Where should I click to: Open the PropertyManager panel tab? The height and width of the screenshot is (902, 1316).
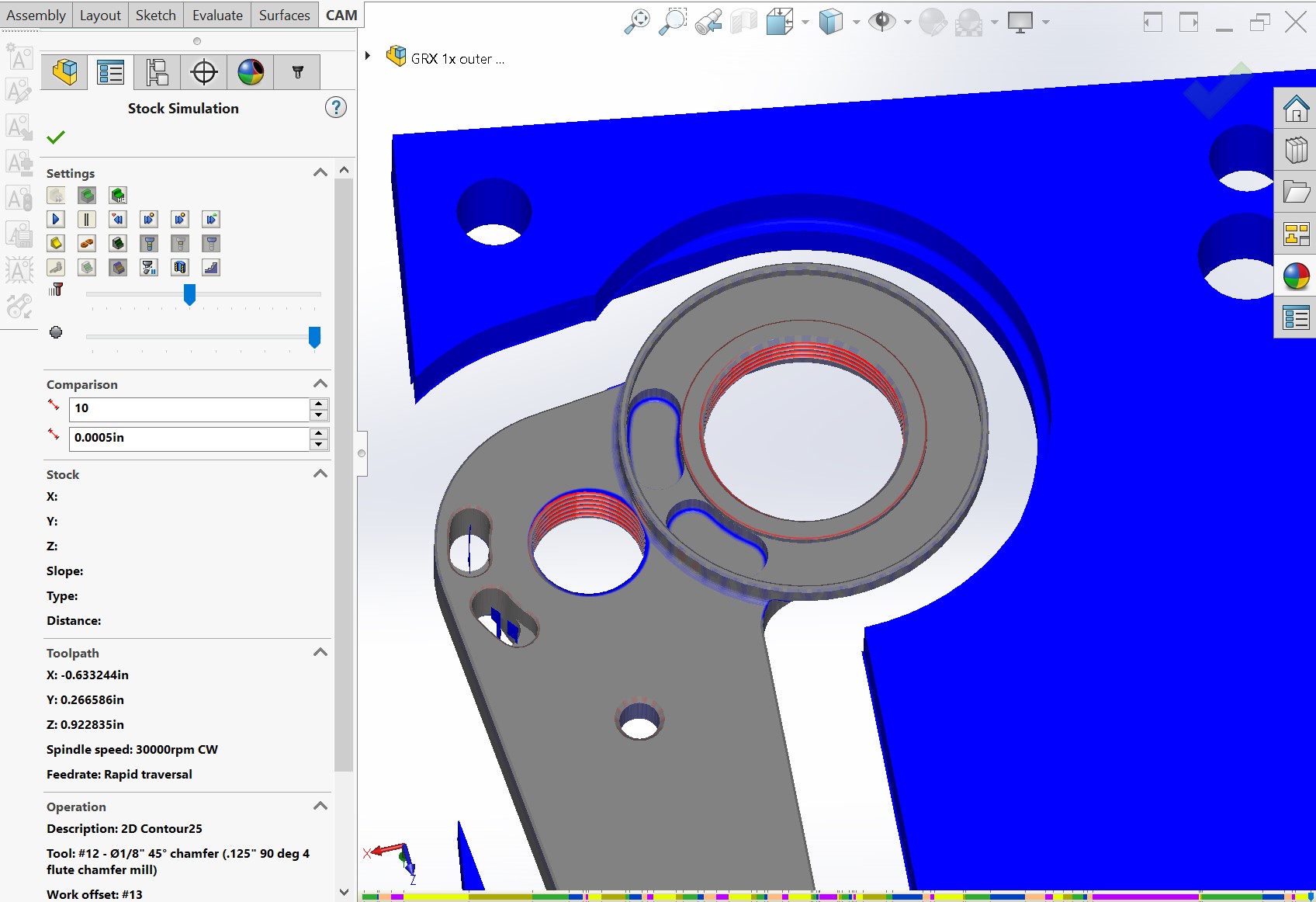(x=110, y=72)
